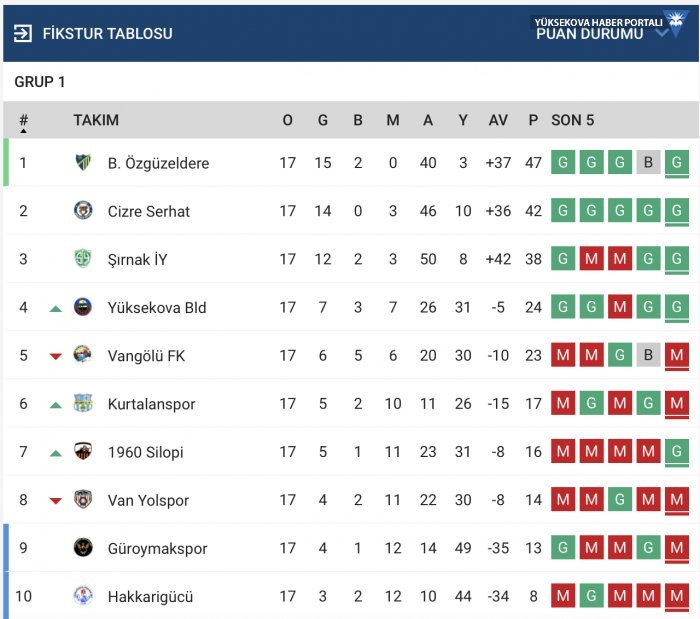This screenshot has width=700, height=619.
Task: Click the Hakkarigücü team badge
Action: (83, 596)
